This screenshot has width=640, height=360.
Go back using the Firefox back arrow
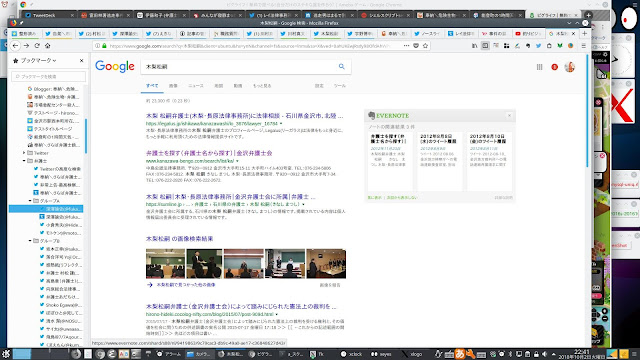click(x=16, y=46)
